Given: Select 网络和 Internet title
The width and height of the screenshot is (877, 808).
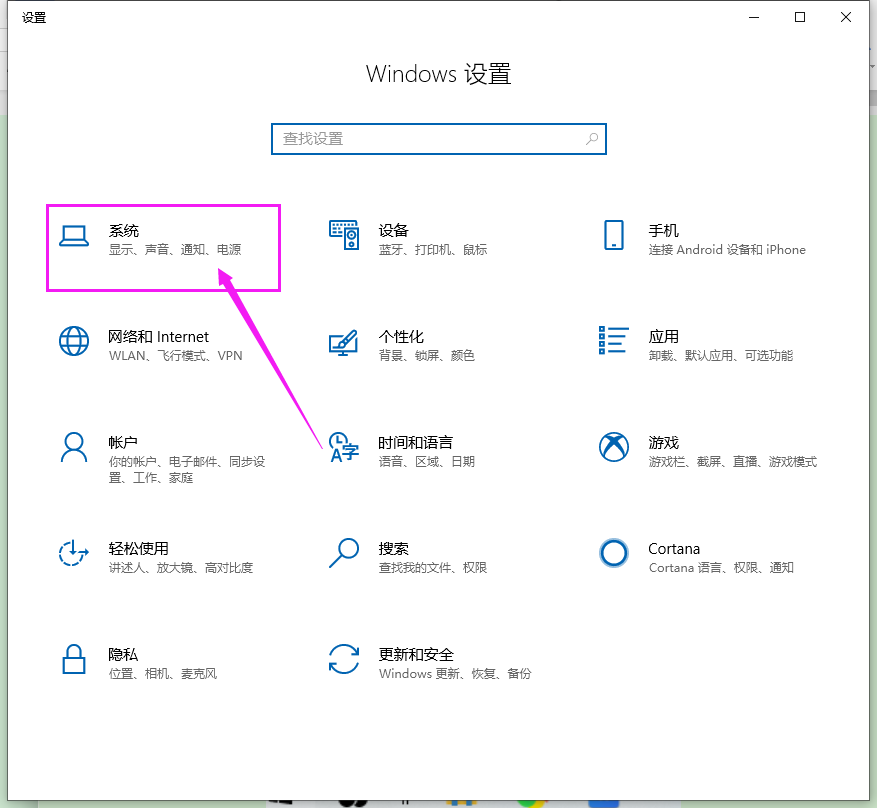Looking at the screenshot, I should point(158,337).
